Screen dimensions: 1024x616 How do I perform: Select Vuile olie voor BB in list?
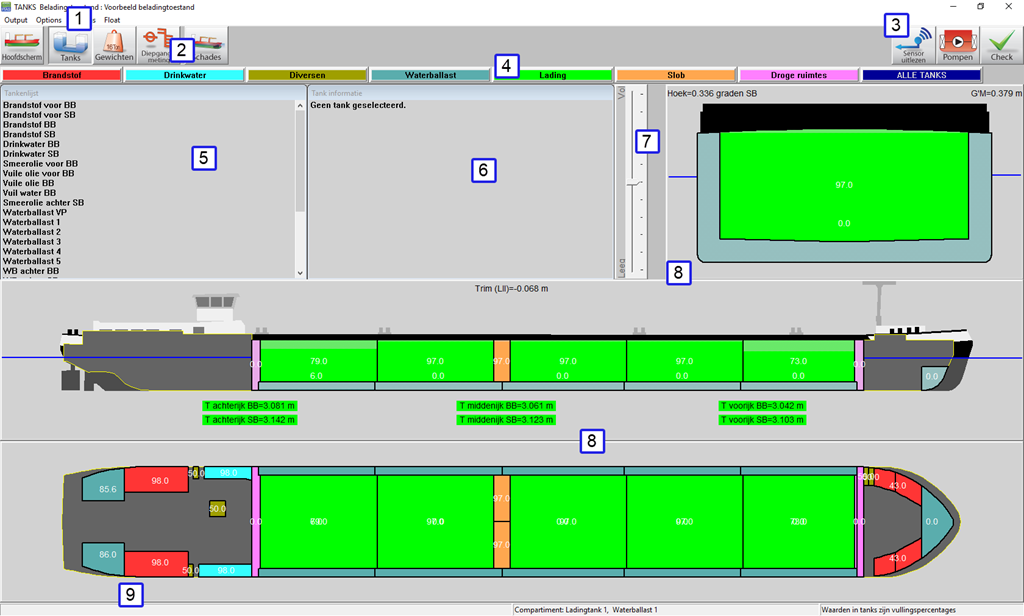click(x=39, y=173)
